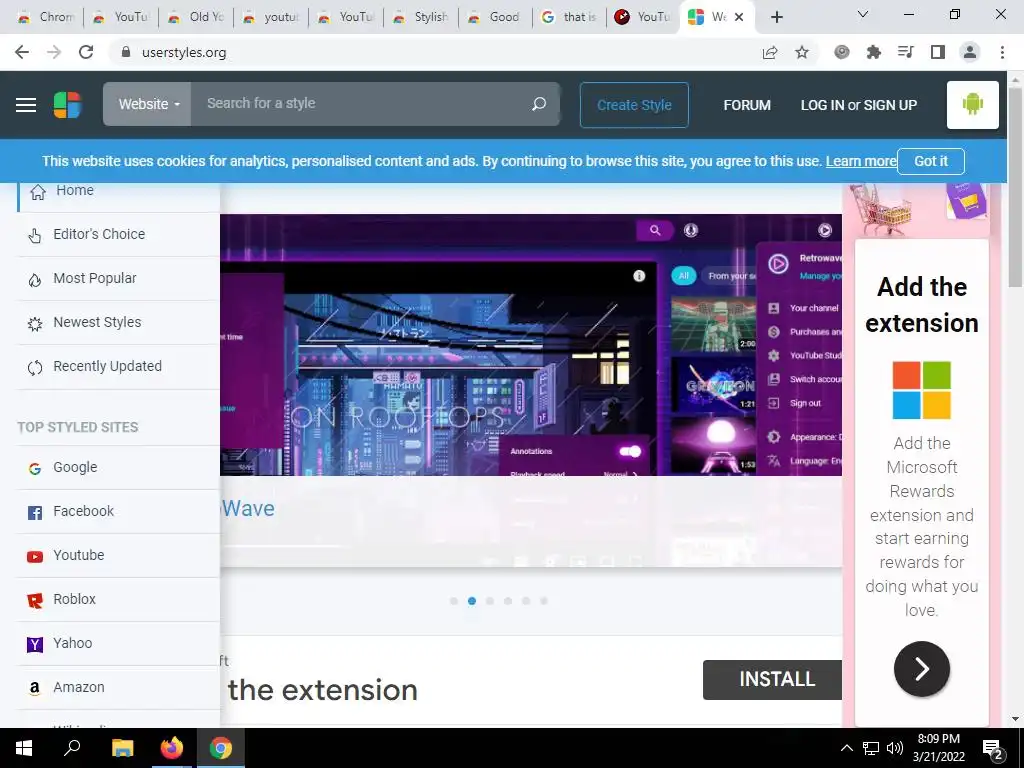The image size is (1024, 768).
Task: Select the active second carousel dot
Action: pyautogui.click(x=472, y=601)
